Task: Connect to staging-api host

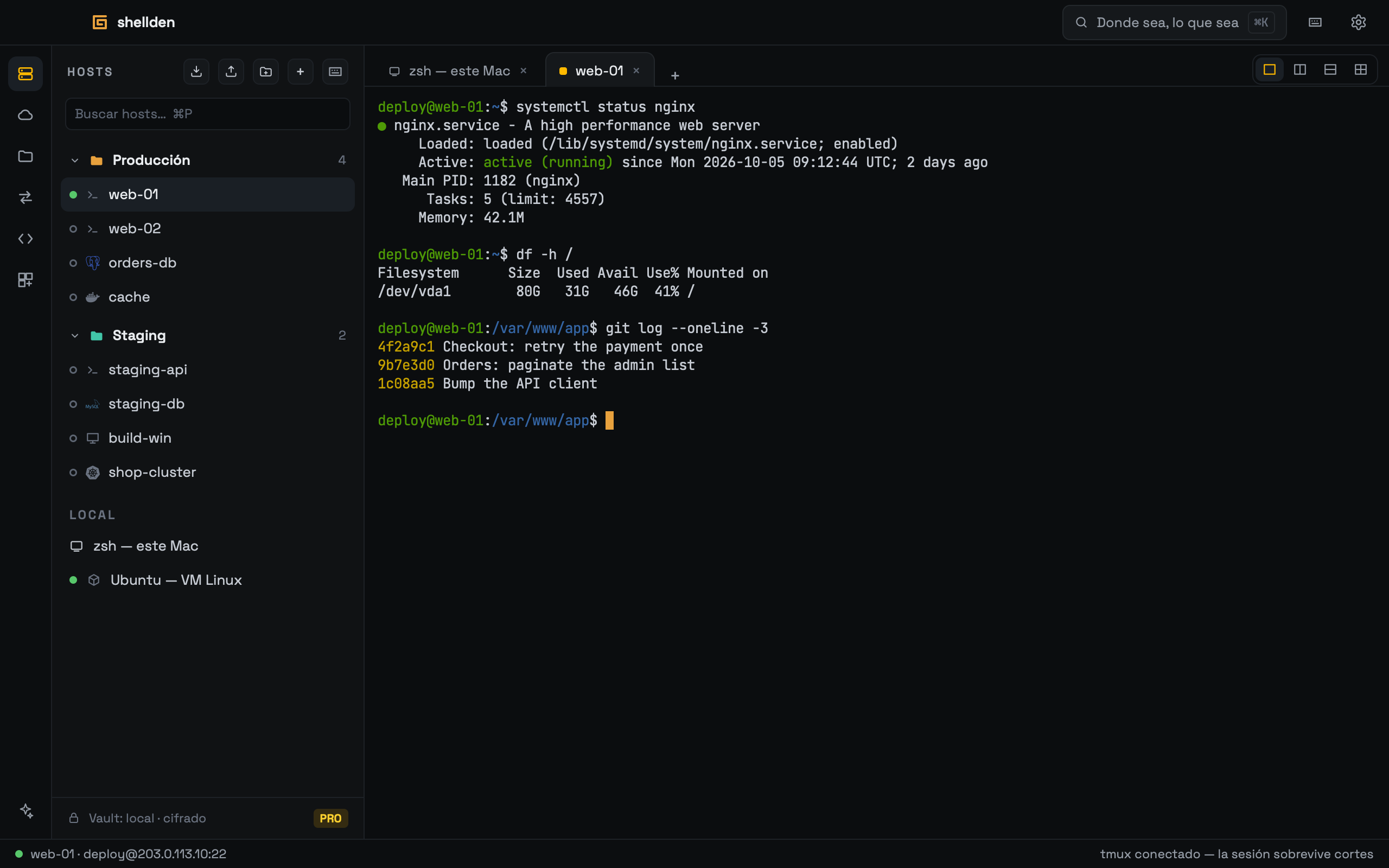Action: pyautogui.click(x=207, y=369)
